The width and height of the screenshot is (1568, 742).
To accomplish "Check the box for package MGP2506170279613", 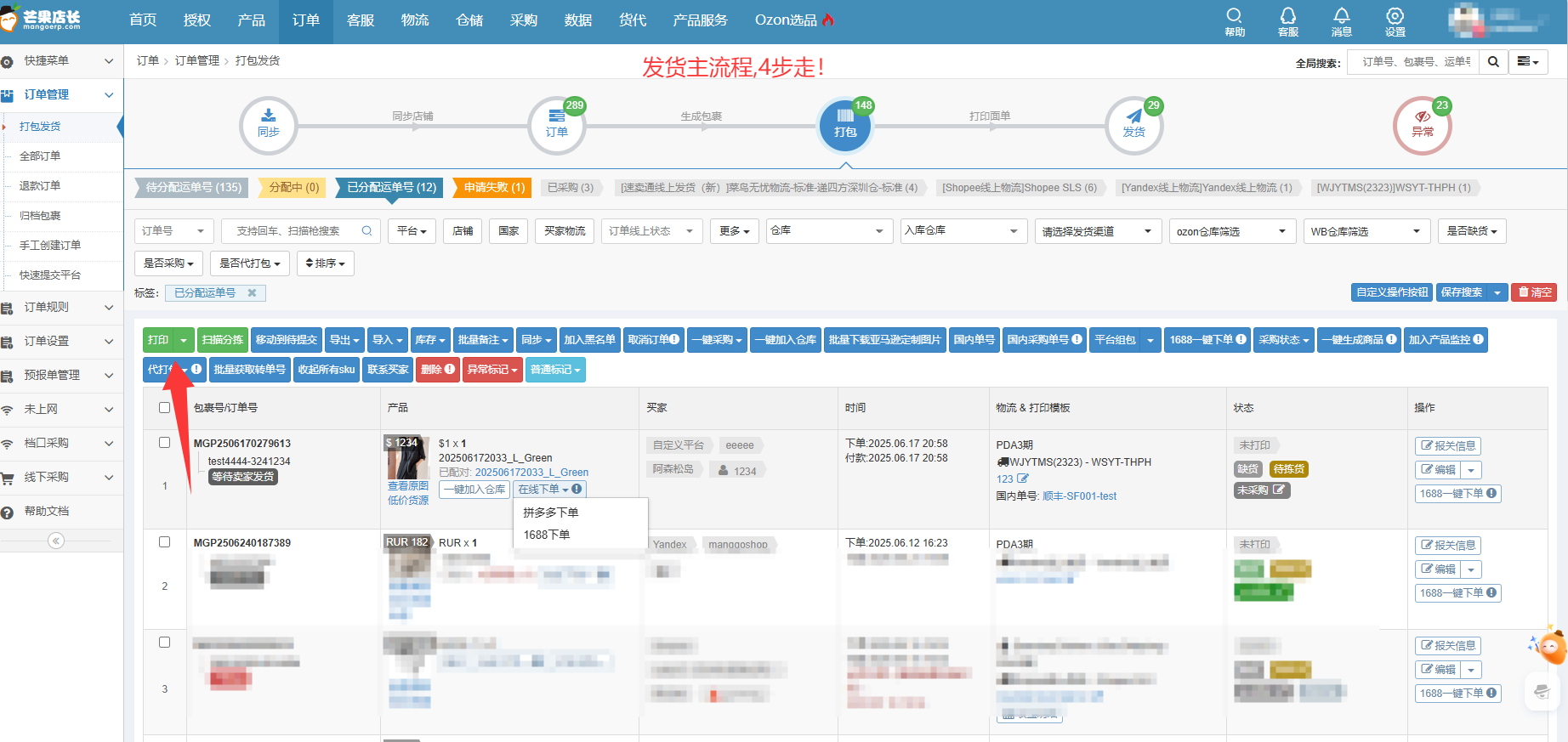I will coord(165,443).
